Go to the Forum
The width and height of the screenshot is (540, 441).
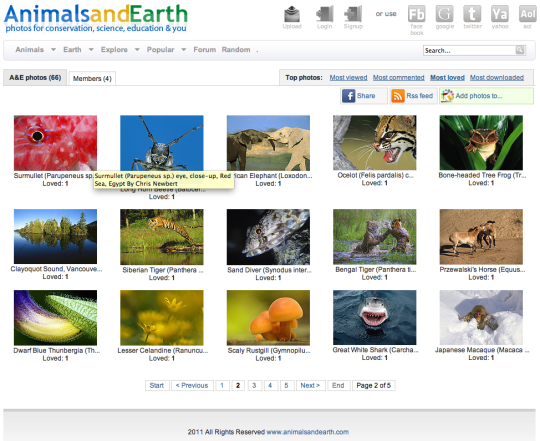[x=205, y=50]
